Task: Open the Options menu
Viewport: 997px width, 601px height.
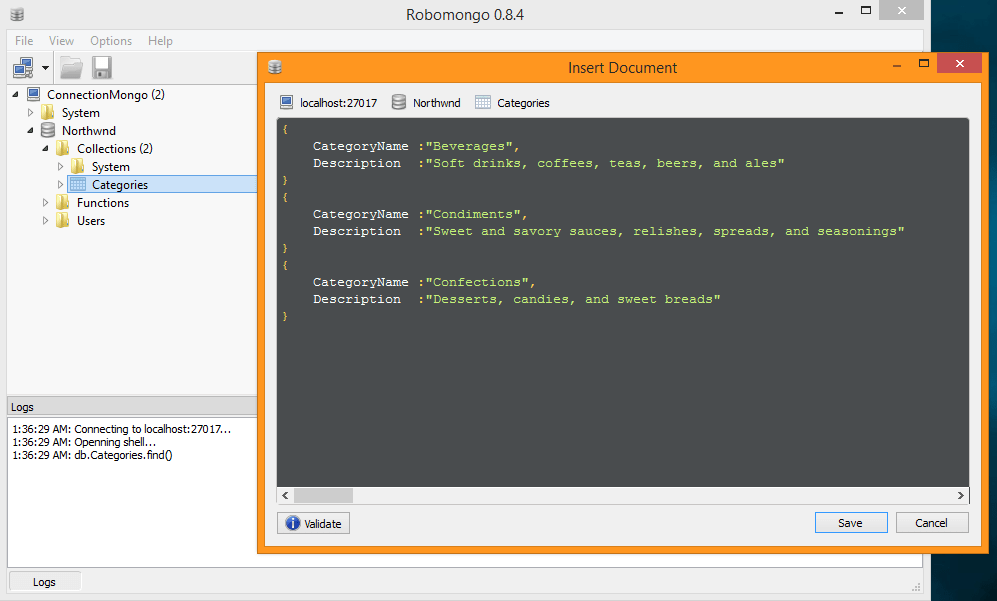Action: pos(111,41)
